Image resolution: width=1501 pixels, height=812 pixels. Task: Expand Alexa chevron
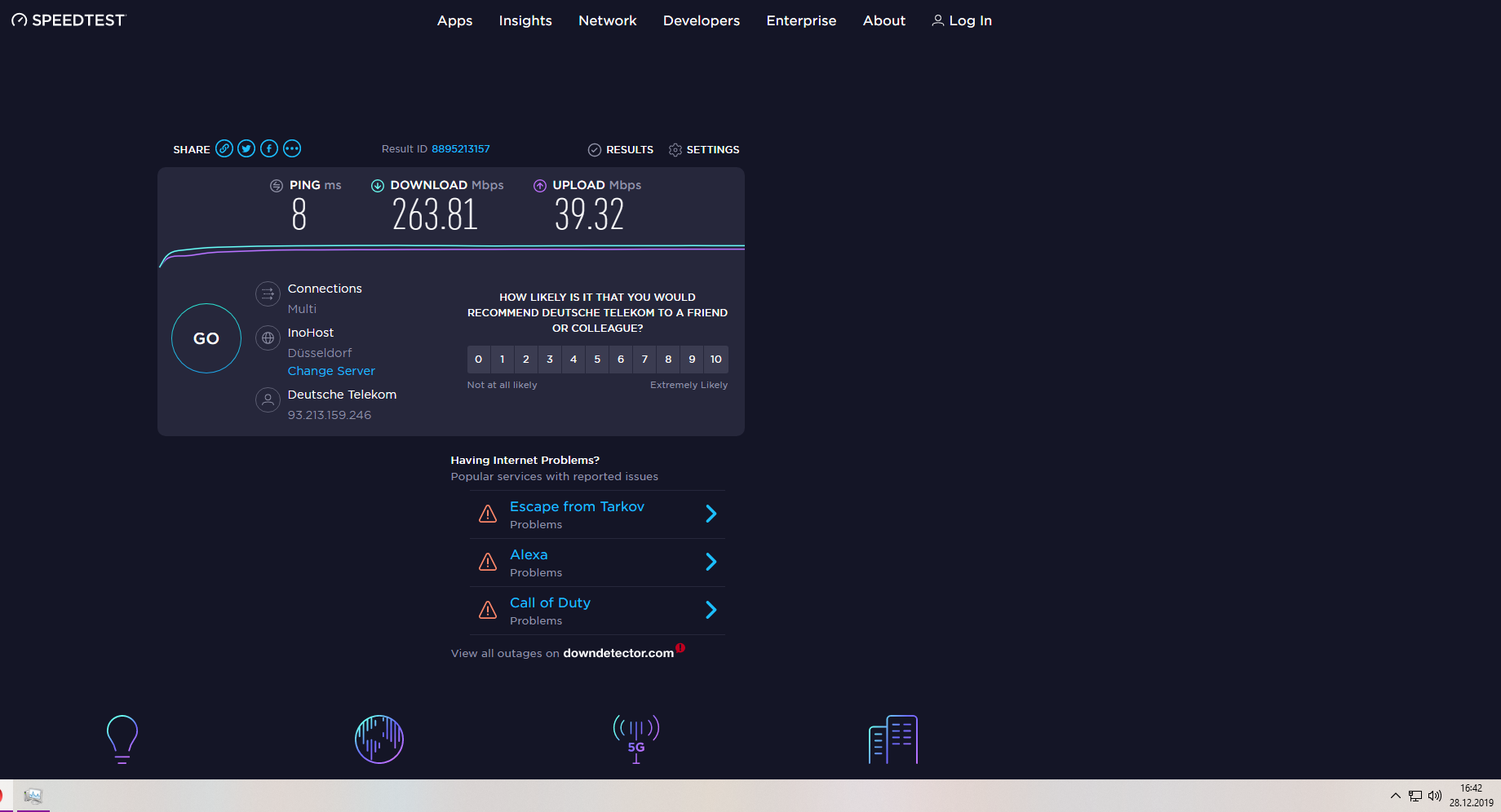point(711,562)
